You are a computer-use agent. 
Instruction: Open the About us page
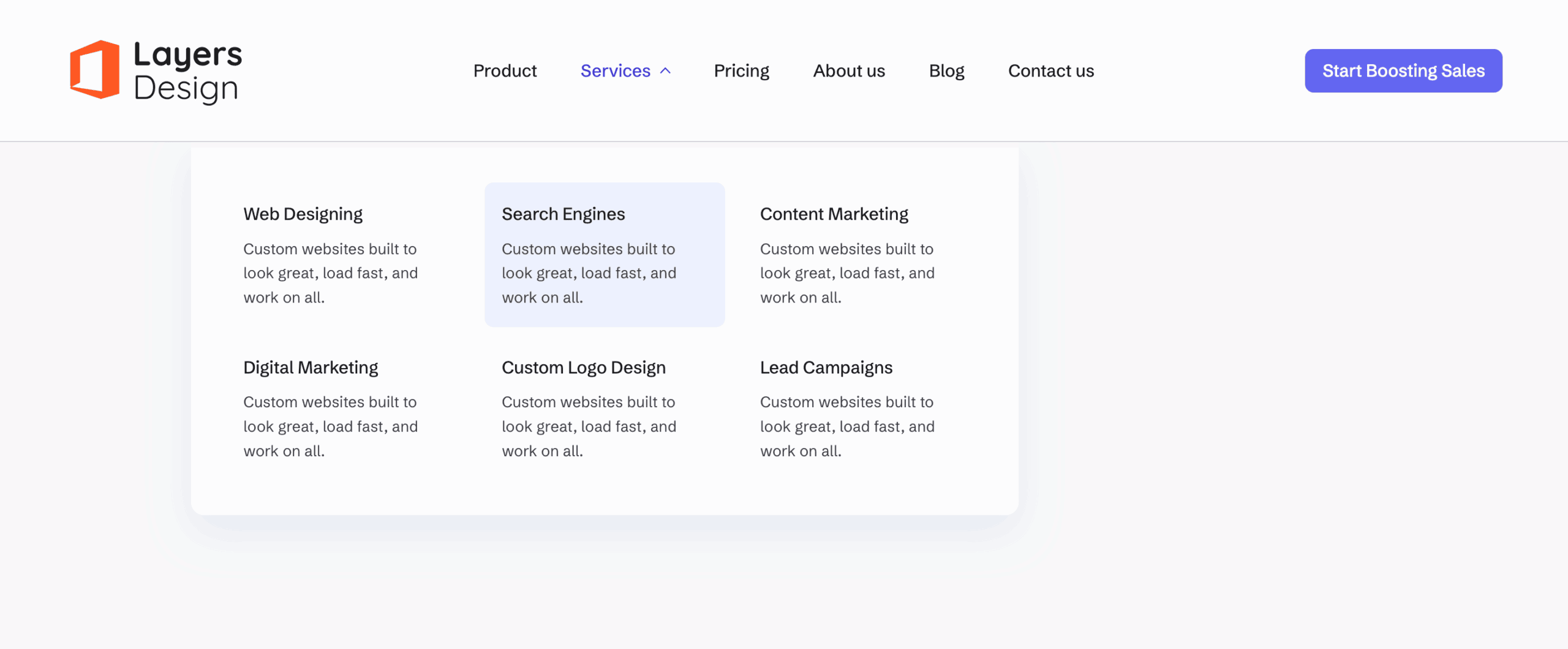[849, 71]
